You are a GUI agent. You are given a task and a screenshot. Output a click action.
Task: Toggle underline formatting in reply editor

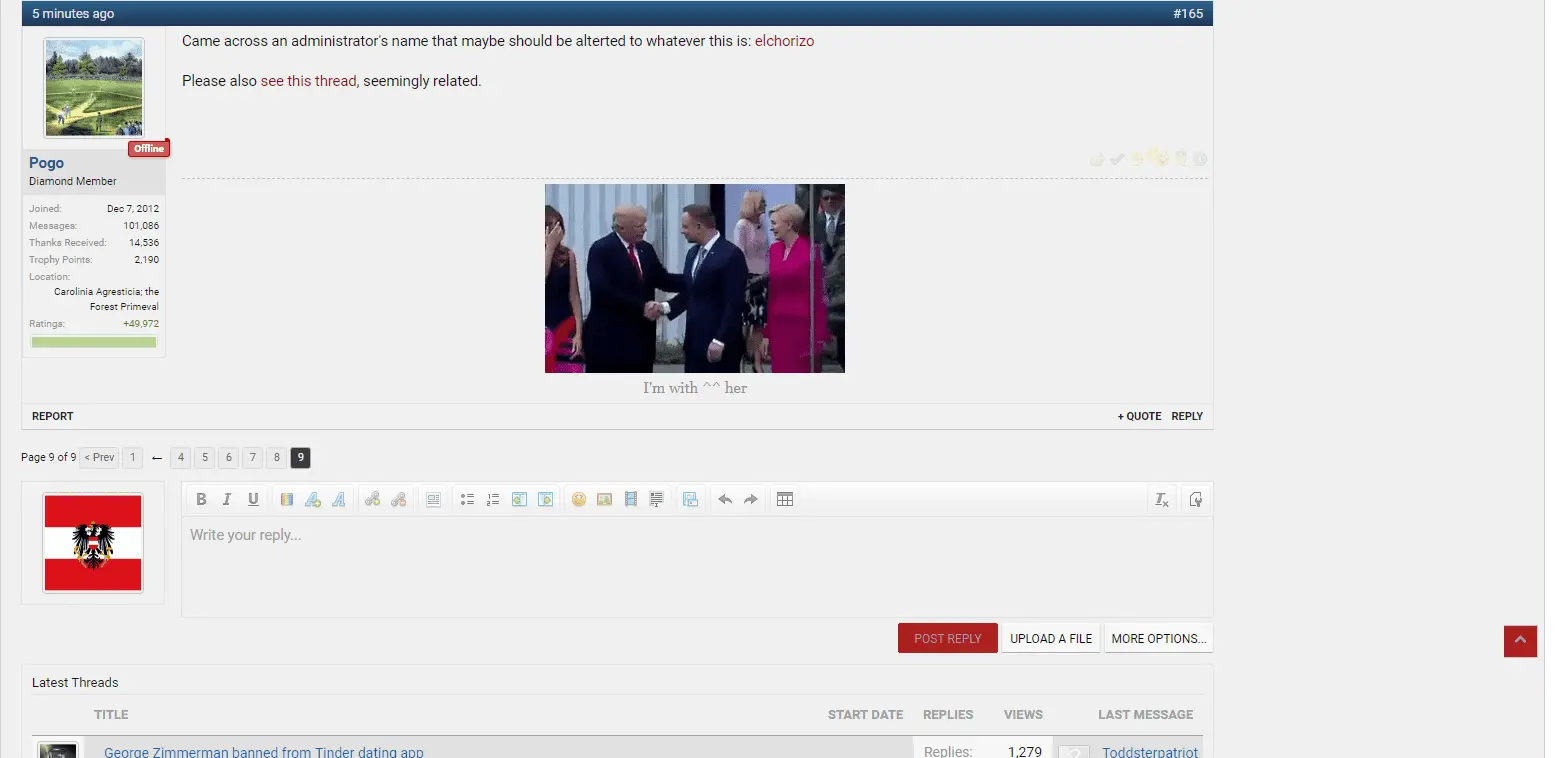click(x=253, y=500)
